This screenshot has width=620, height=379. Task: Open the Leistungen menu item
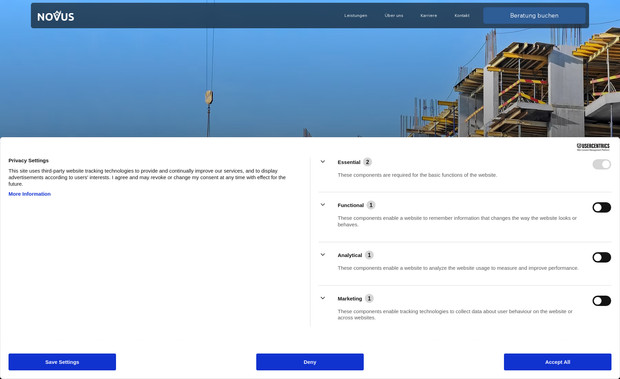click(355, 15)
